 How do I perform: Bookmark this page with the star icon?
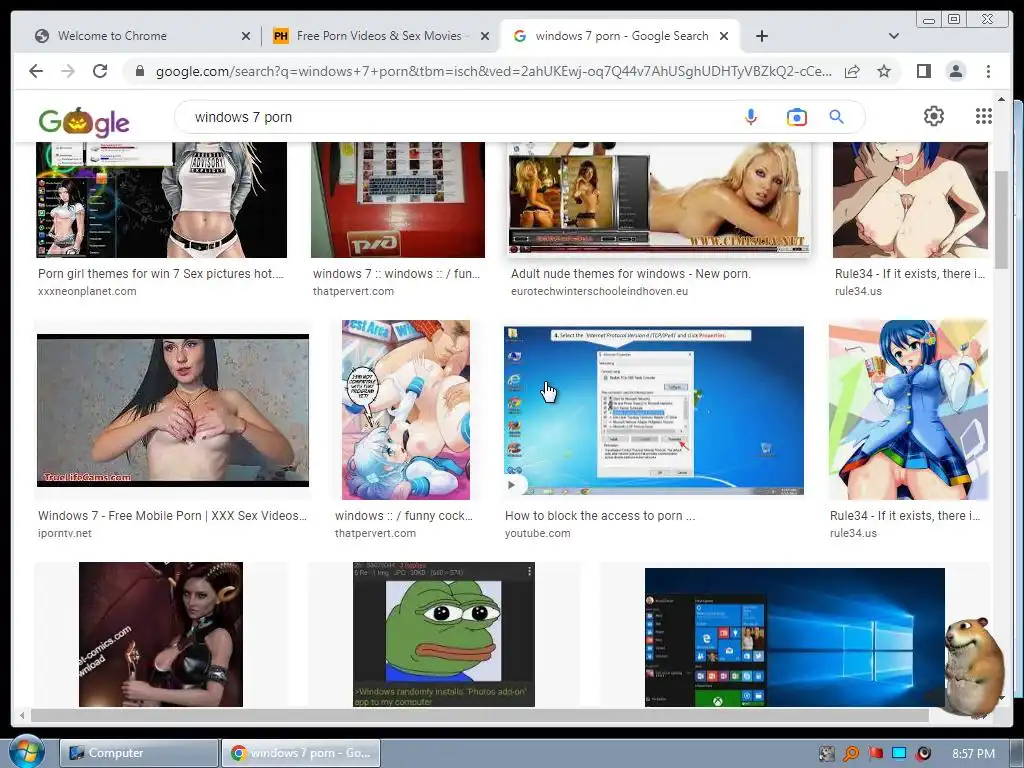tap(884, 71)
